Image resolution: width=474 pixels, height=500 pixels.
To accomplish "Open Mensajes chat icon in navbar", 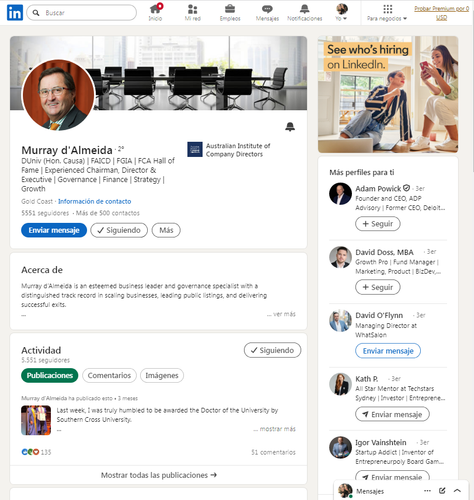I will point(267,13).
